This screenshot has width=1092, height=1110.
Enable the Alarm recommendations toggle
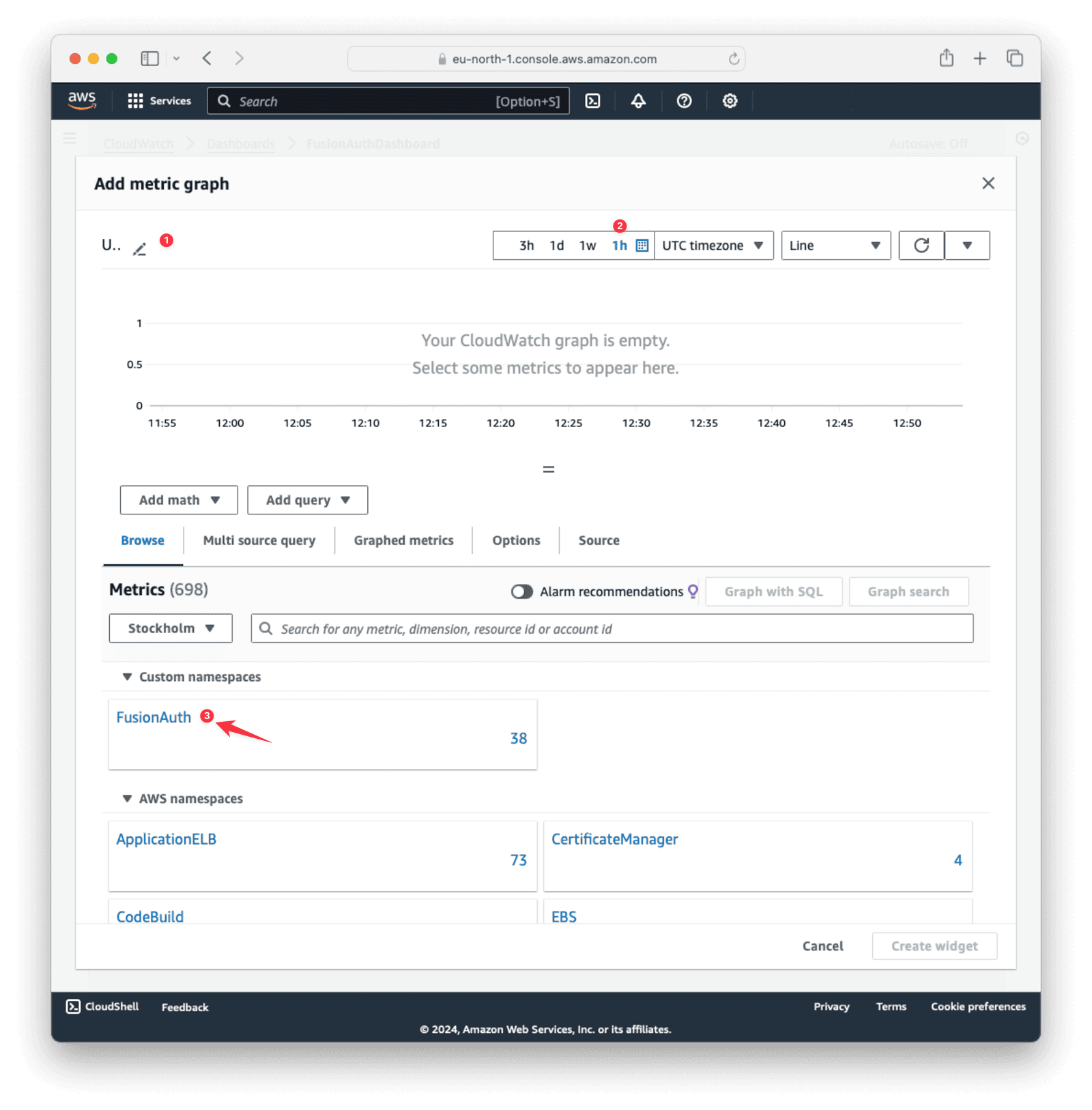pos(521,591)
